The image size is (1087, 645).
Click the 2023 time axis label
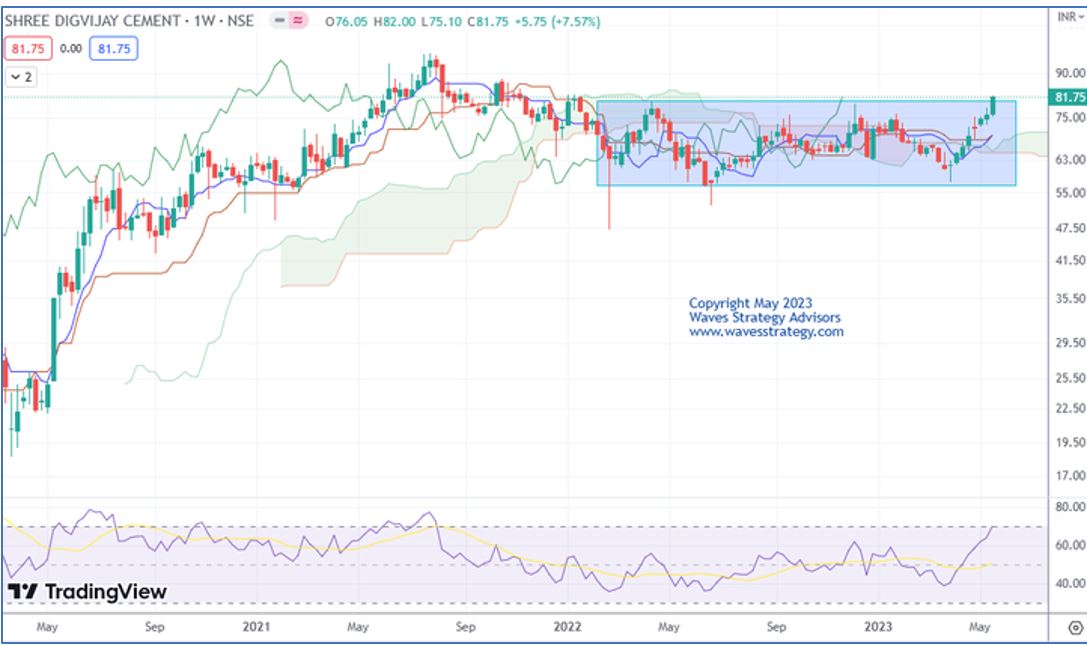(878, 627)
